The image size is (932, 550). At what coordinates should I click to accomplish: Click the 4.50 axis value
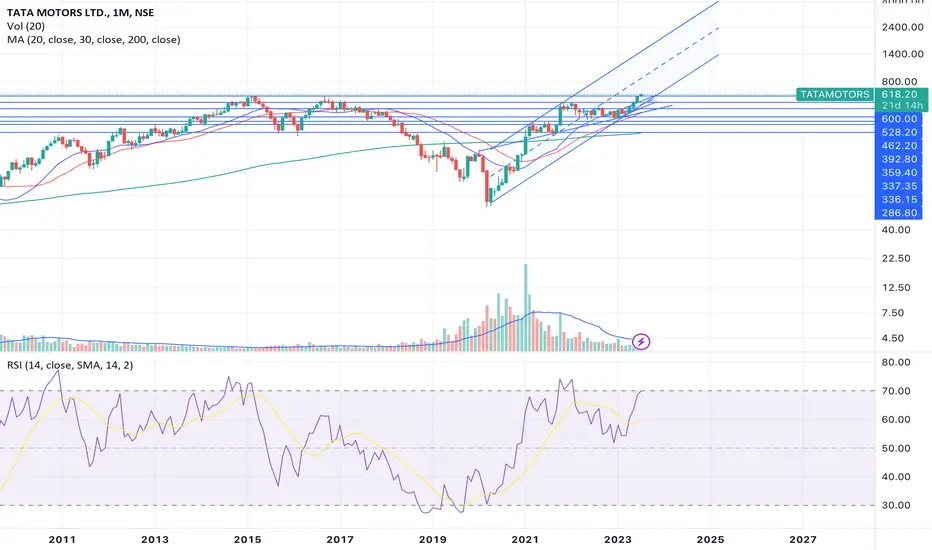(893, 338)
